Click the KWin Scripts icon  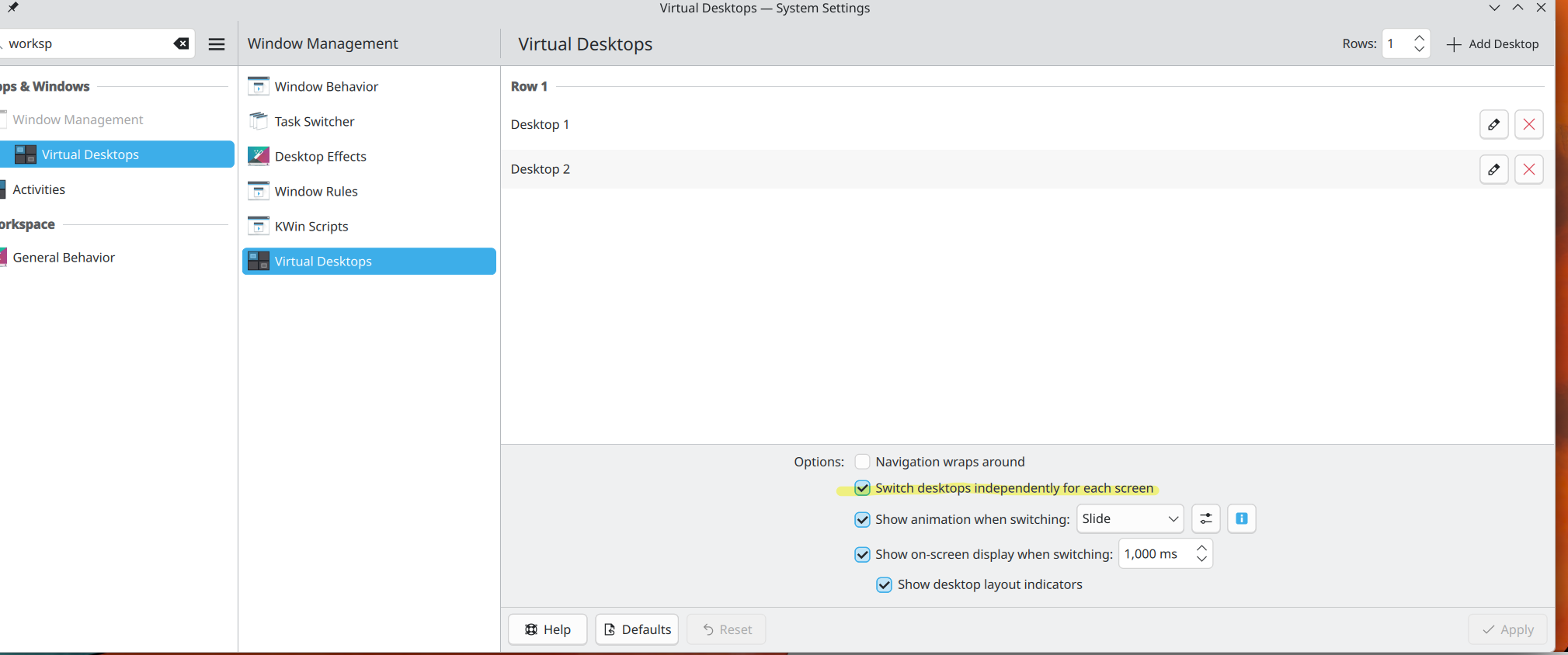pos(258,226)
